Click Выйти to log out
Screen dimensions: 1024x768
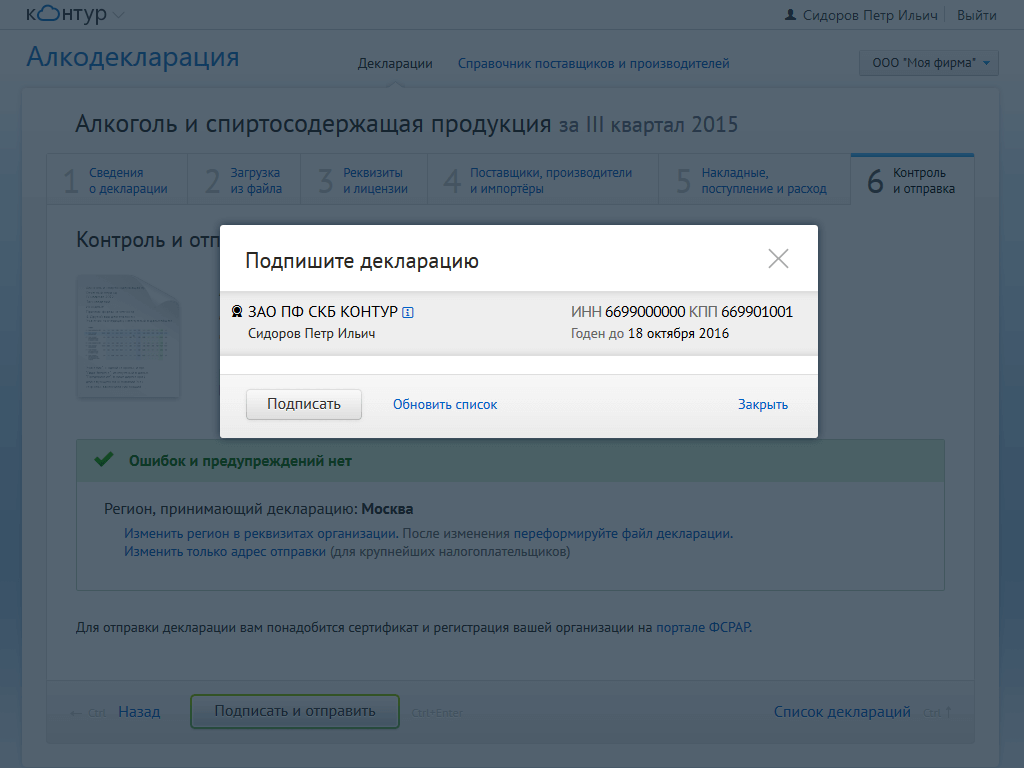point(976,15)
